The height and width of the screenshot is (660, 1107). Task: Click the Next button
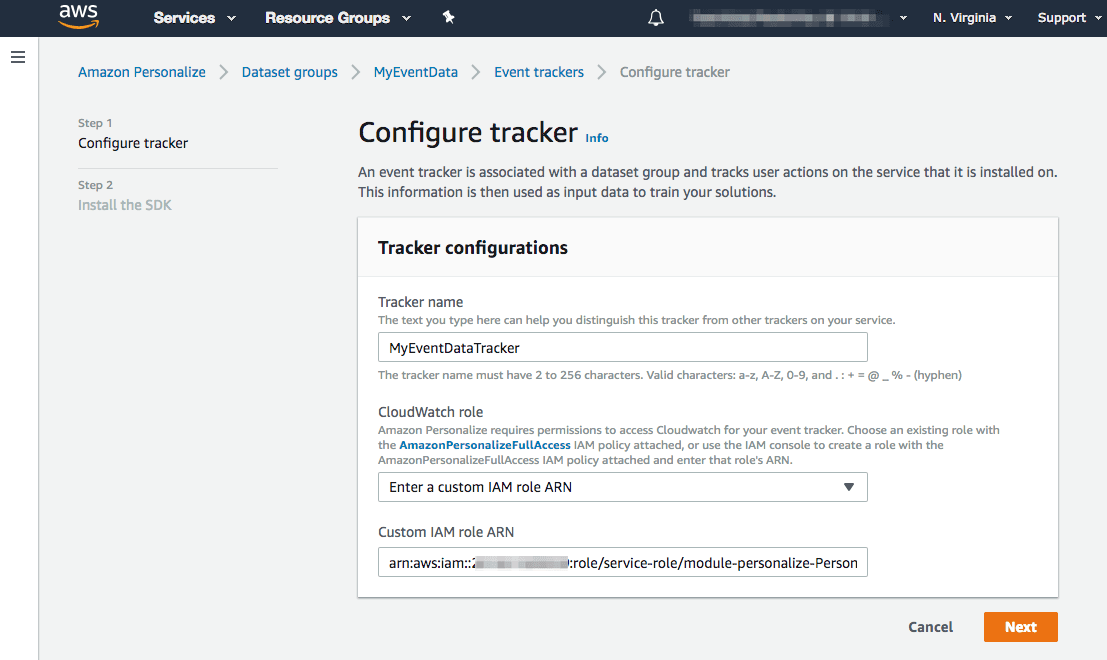click(1020, 627)
